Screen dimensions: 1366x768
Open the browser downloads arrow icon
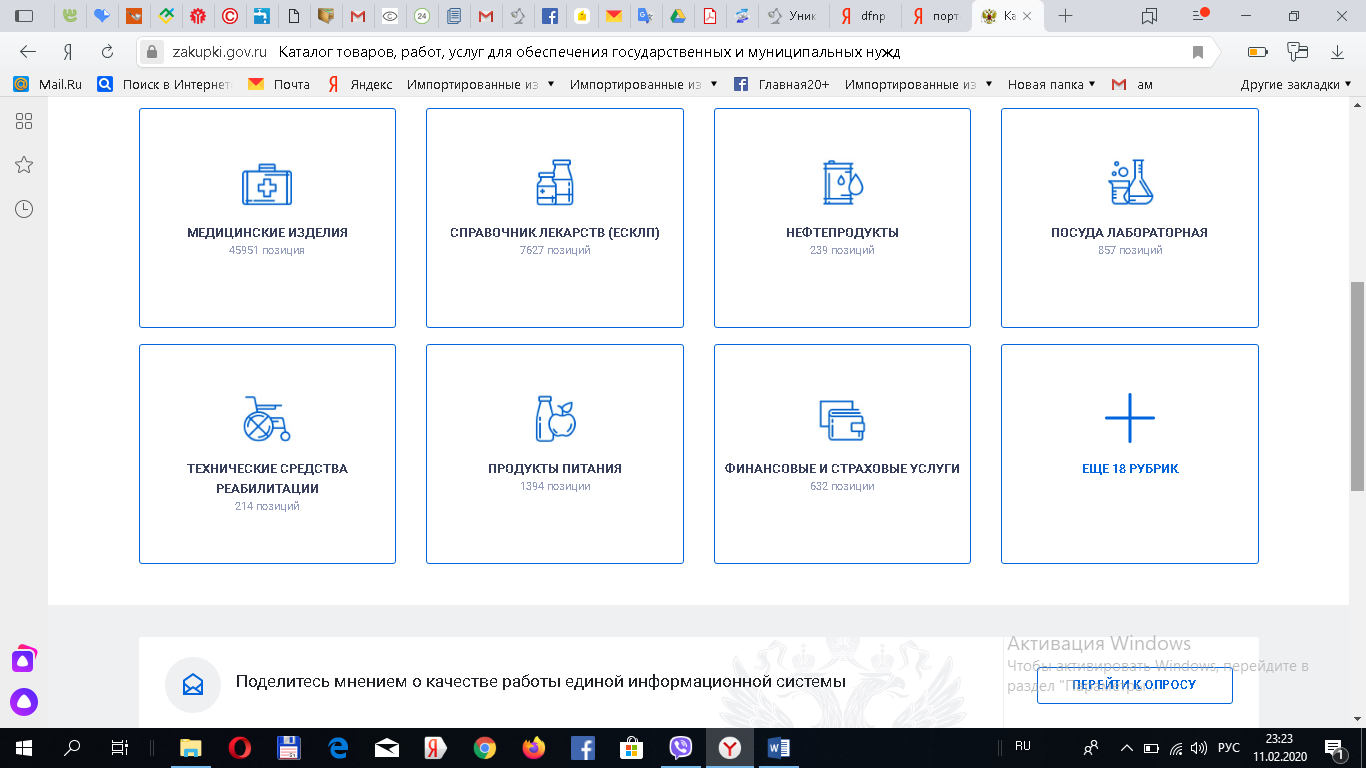click(x=1337, y=52)
